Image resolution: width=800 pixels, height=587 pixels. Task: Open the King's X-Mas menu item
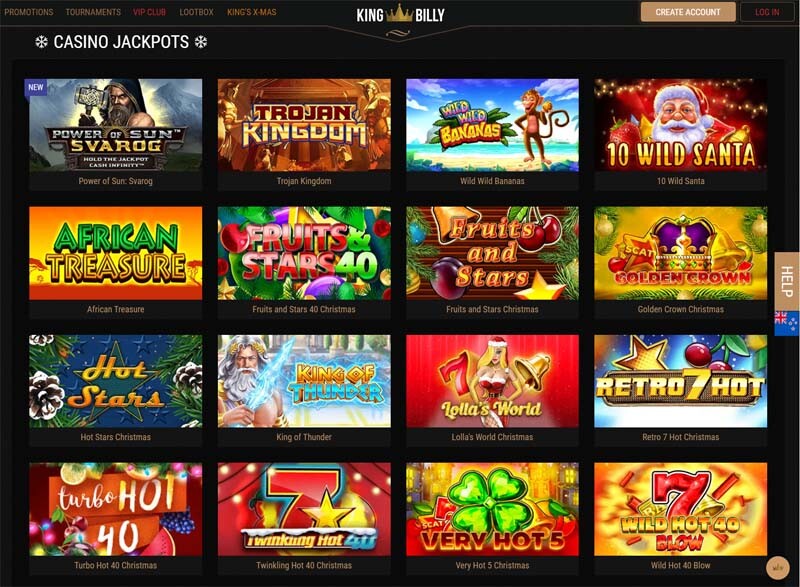[252, 12]
